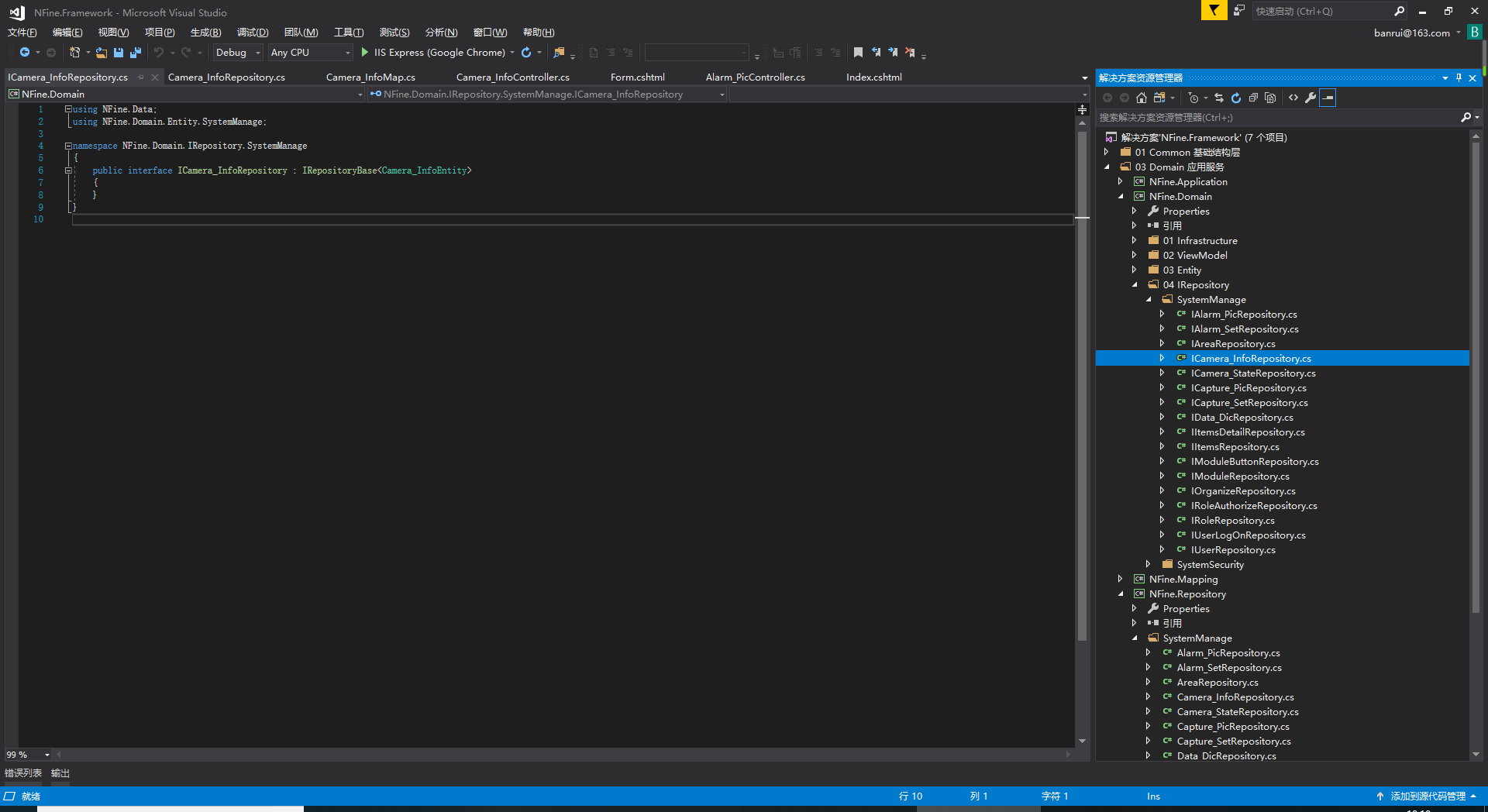1488x812 pixels.
Task: Select IUserRepository.cs in the tree
Action: [x=1232, y=549]
